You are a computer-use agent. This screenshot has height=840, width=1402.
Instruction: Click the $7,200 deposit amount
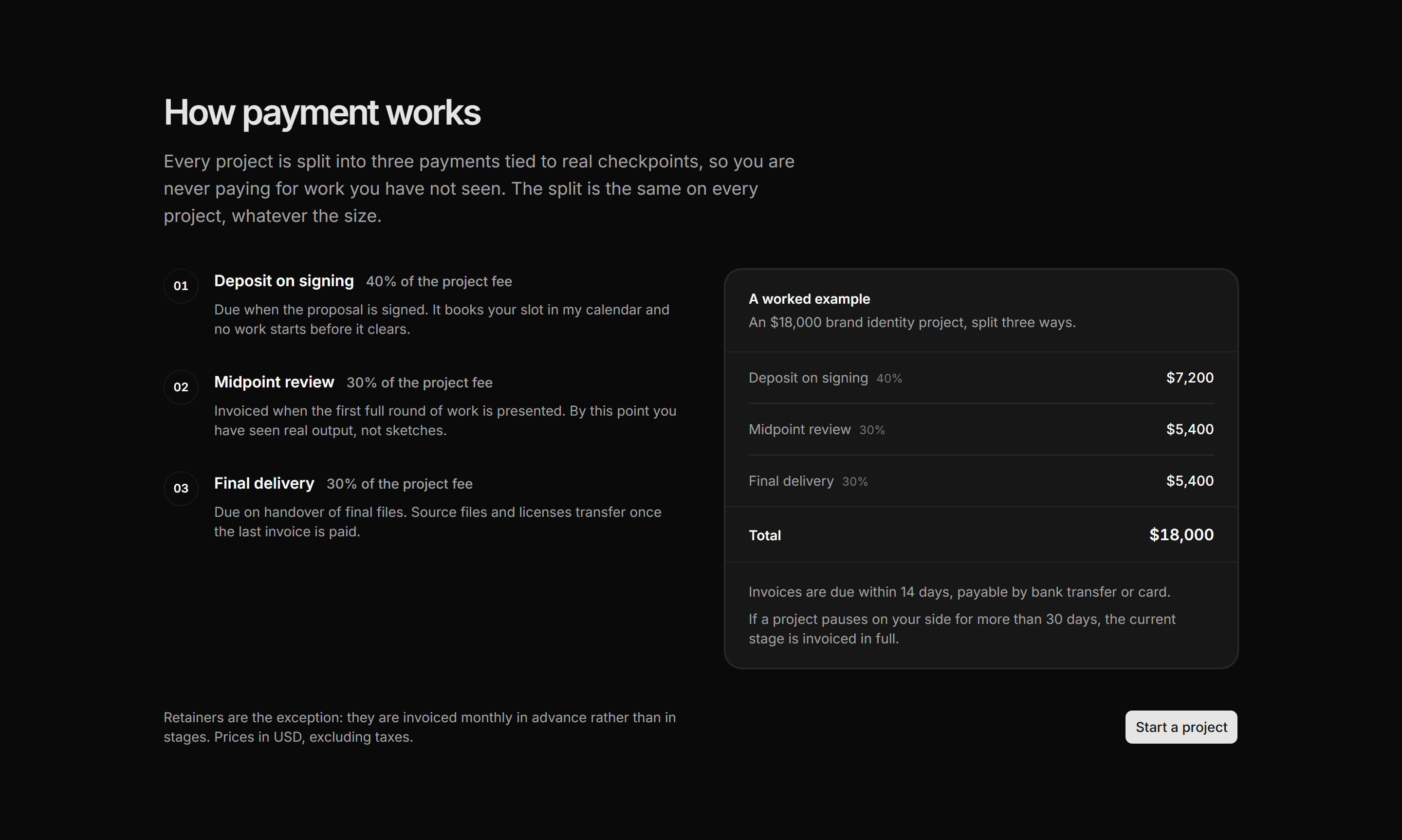[x=1190, y=378]
